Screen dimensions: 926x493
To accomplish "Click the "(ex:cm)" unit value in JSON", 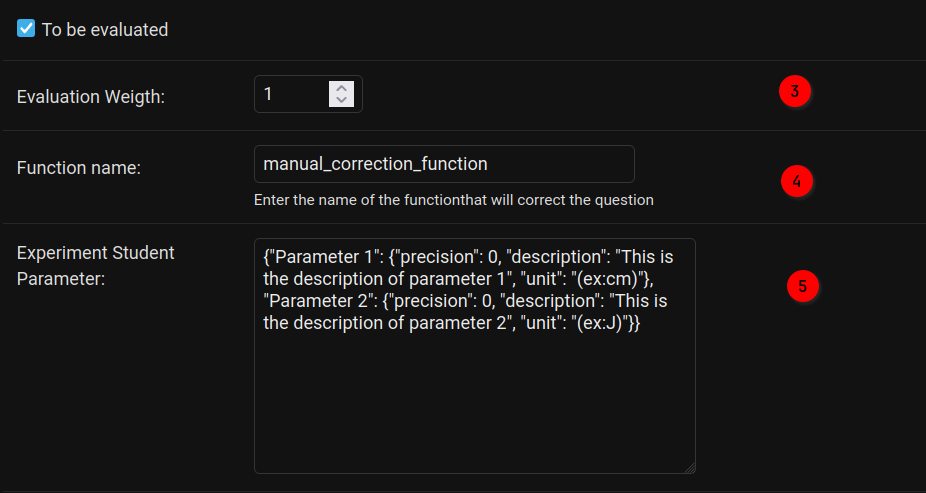I will pos(611,279).
